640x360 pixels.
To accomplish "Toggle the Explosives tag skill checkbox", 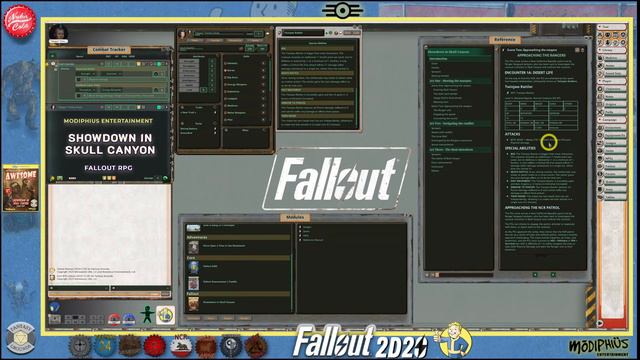I will 225,91.
